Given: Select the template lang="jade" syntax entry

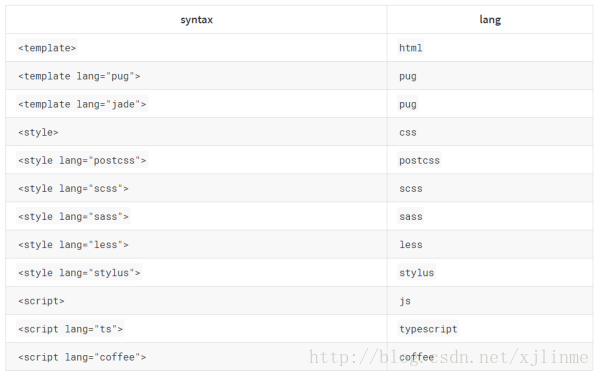Looking at the screenshot, I should [x=82, y=104].
